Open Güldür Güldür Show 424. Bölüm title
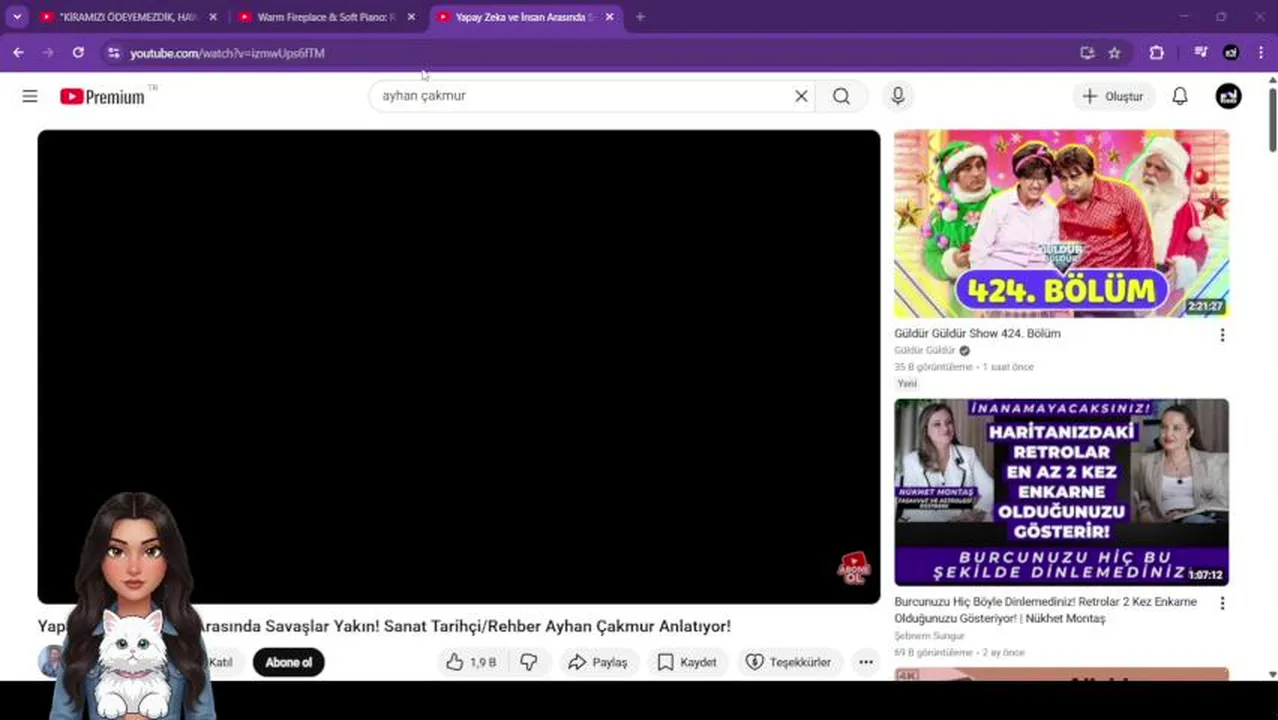1278x720 pixels. pos(977,333)
